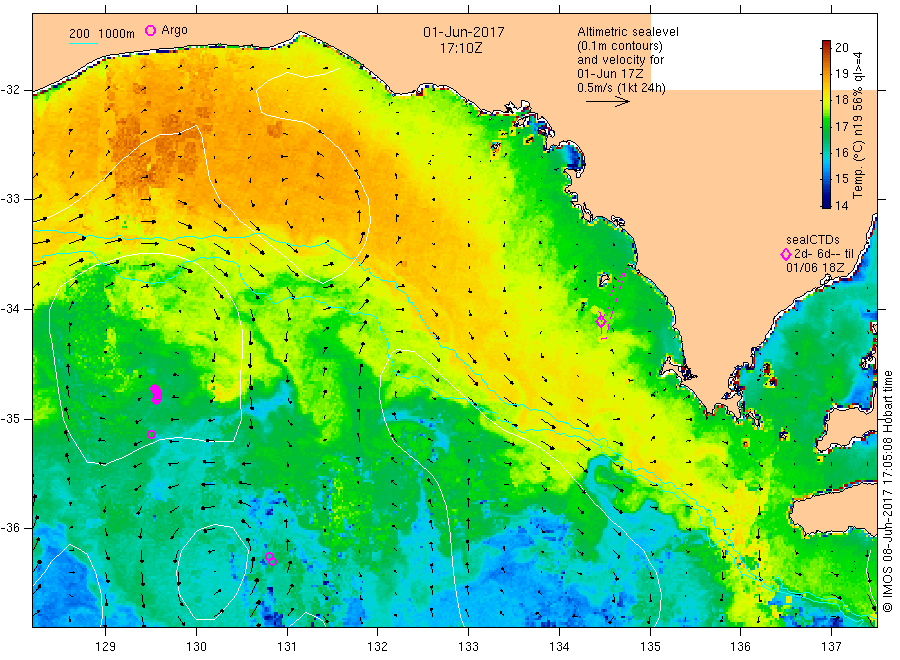Click the temperature color bar scale
Screen dimensions: 900x660
[x=827, y=124]
